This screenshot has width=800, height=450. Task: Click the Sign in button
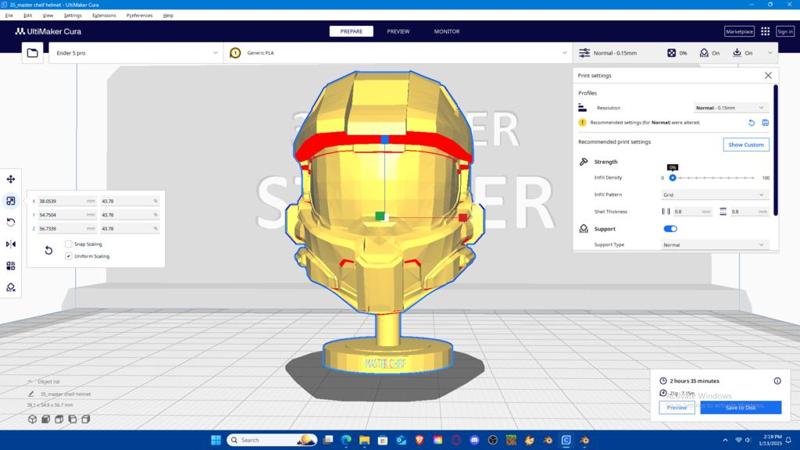pyautogui.click(x=785, y=31)
